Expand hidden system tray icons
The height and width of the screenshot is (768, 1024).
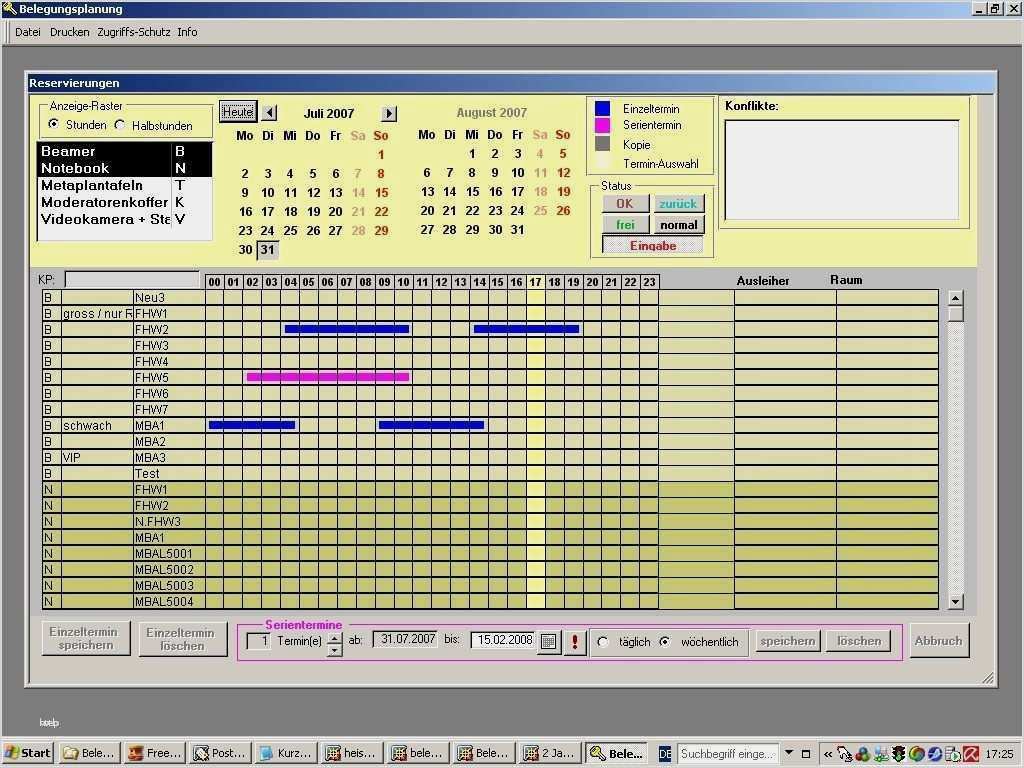pos(828,754)
